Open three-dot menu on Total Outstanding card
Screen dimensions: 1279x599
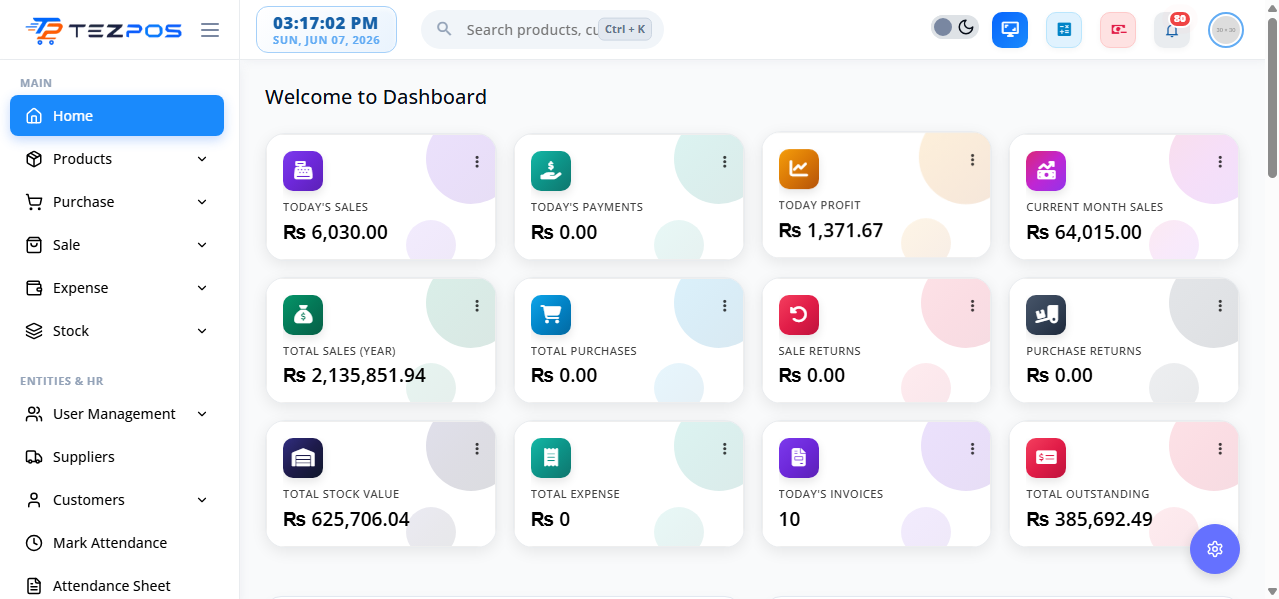1220,449
